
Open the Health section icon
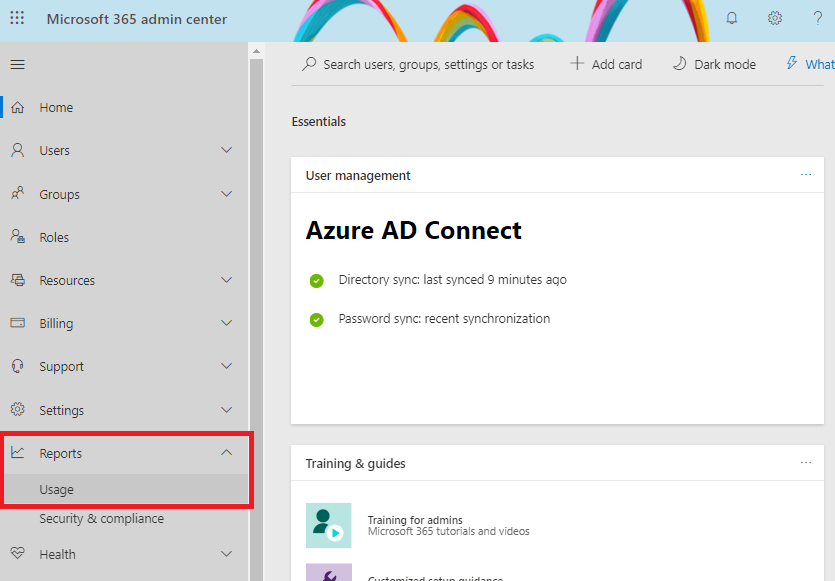click(x=20, y=554)
